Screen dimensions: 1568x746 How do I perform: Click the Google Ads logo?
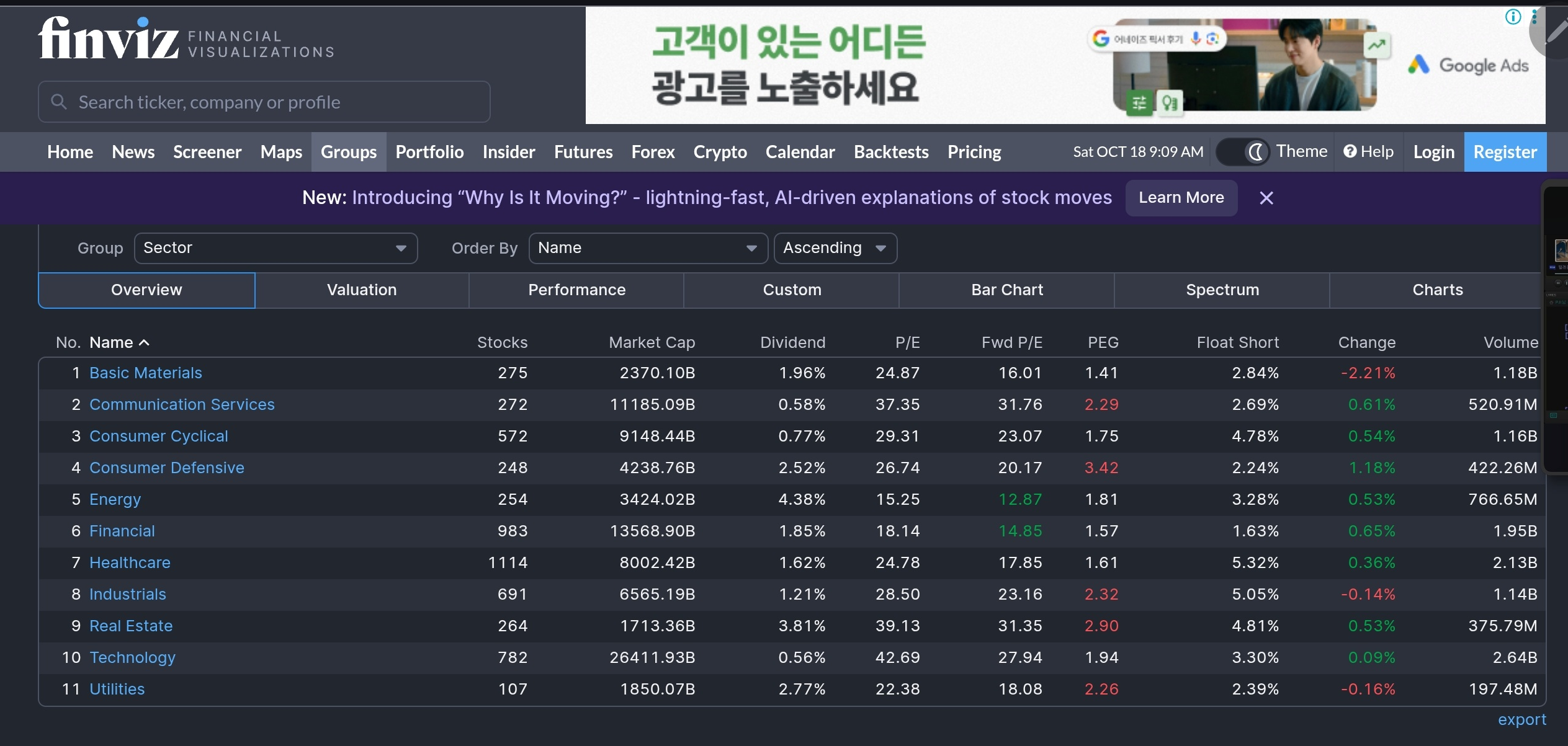(1467, 65)
